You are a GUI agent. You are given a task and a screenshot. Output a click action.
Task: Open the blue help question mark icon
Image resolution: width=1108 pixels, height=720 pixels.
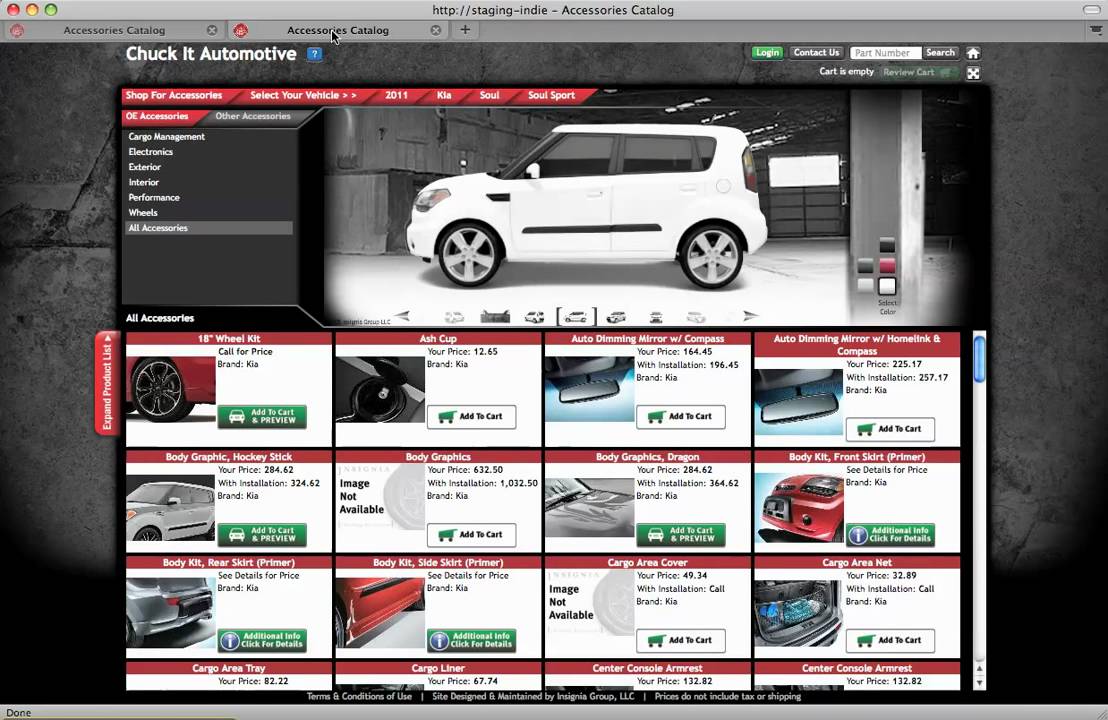314,54
